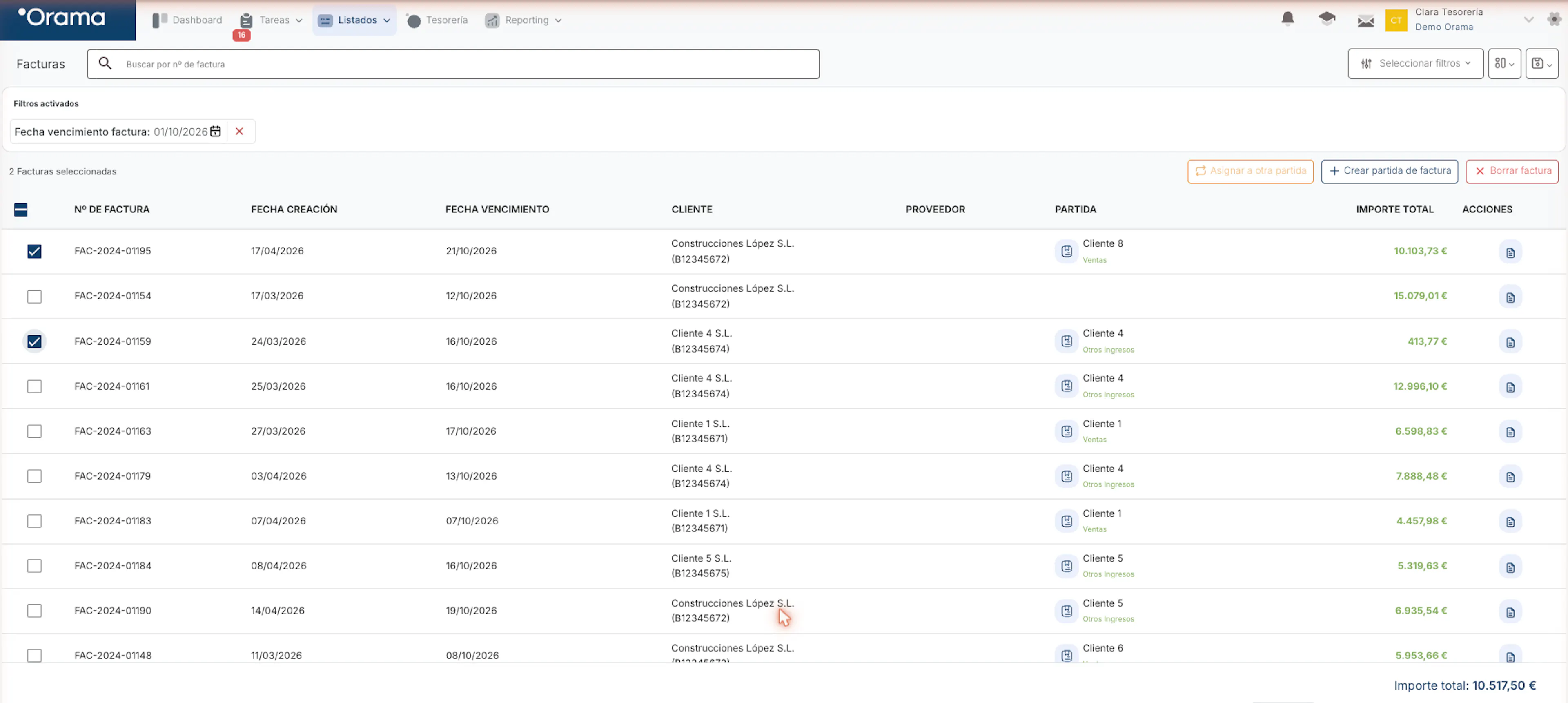
Task: Expand the Tareas menu
Action: click(x=271, y=20)
